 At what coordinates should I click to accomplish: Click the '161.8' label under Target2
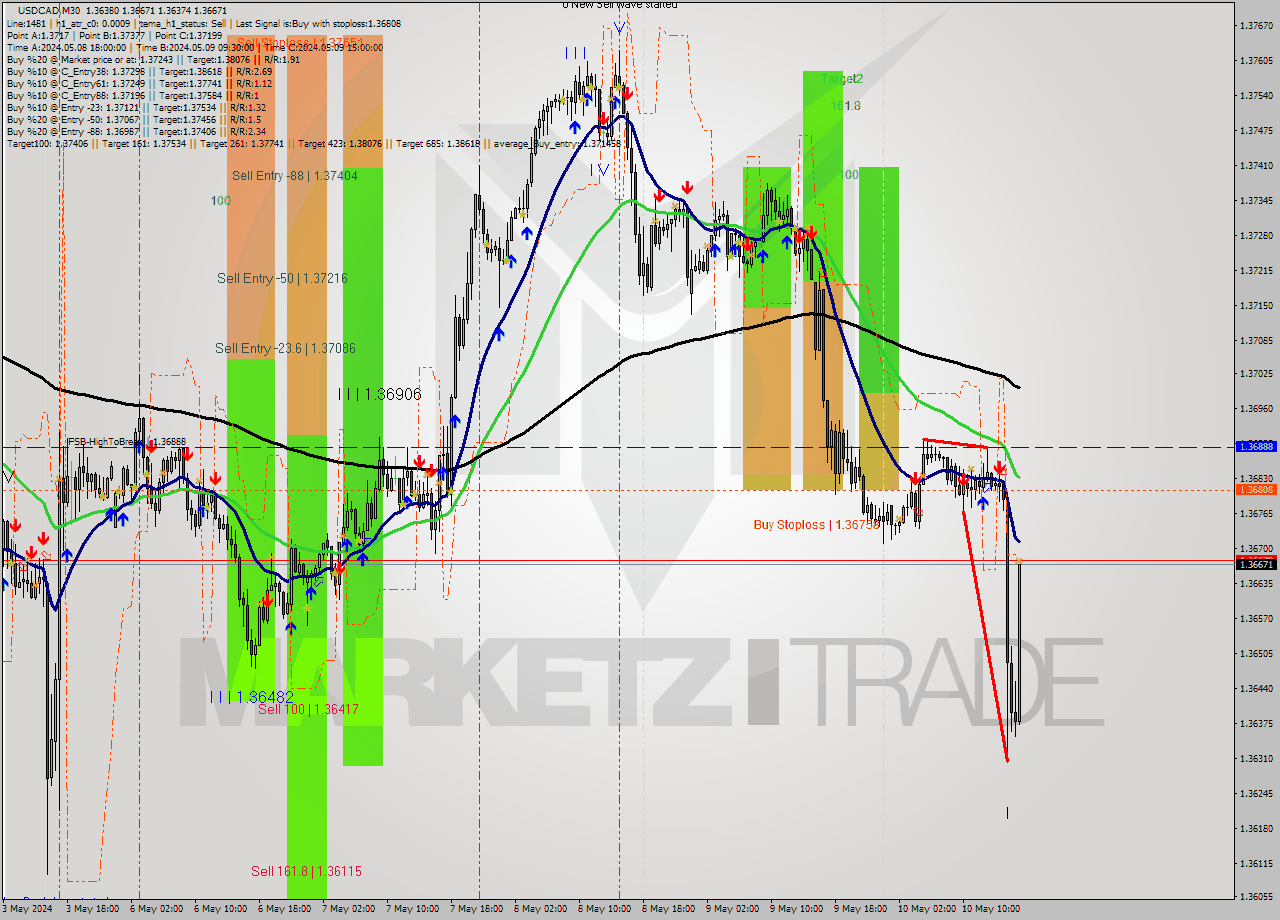click(845, 105)
